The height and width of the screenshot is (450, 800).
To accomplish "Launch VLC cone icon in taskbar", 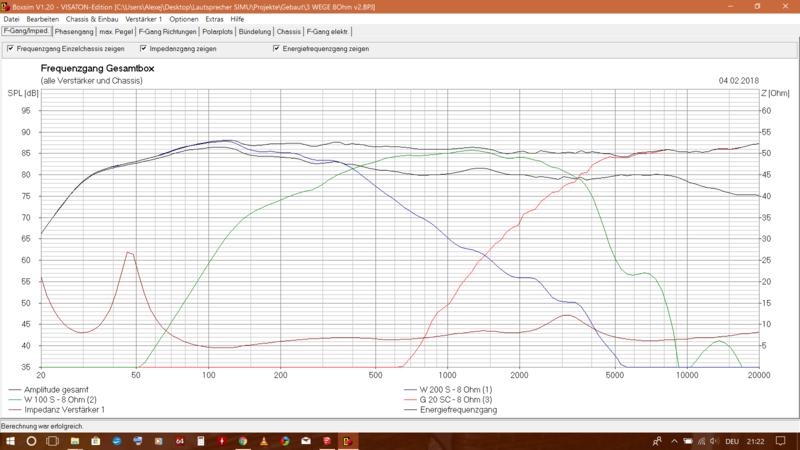I will click(x=263, y=440).
